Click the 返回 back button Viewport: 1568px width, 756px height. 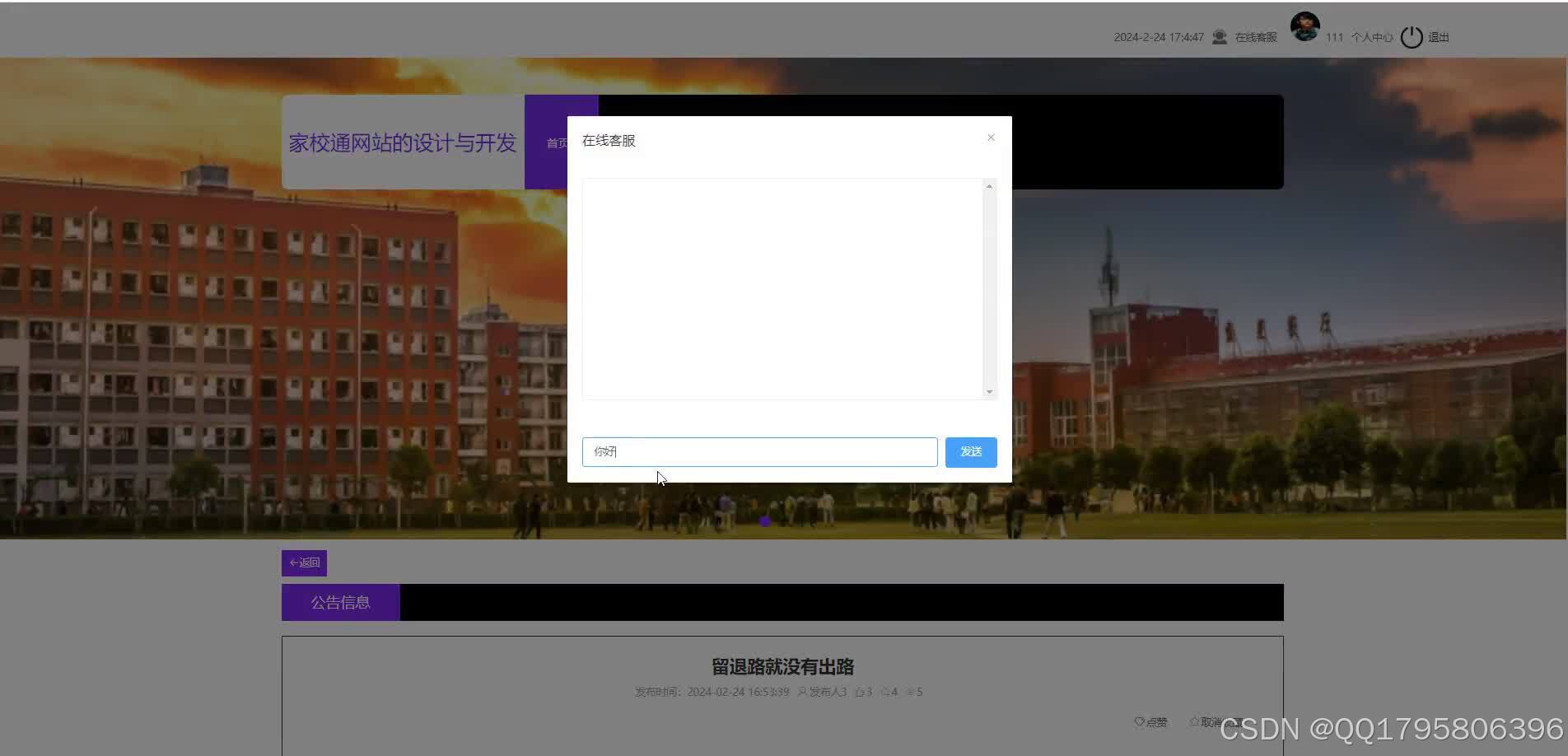(303, 562)
